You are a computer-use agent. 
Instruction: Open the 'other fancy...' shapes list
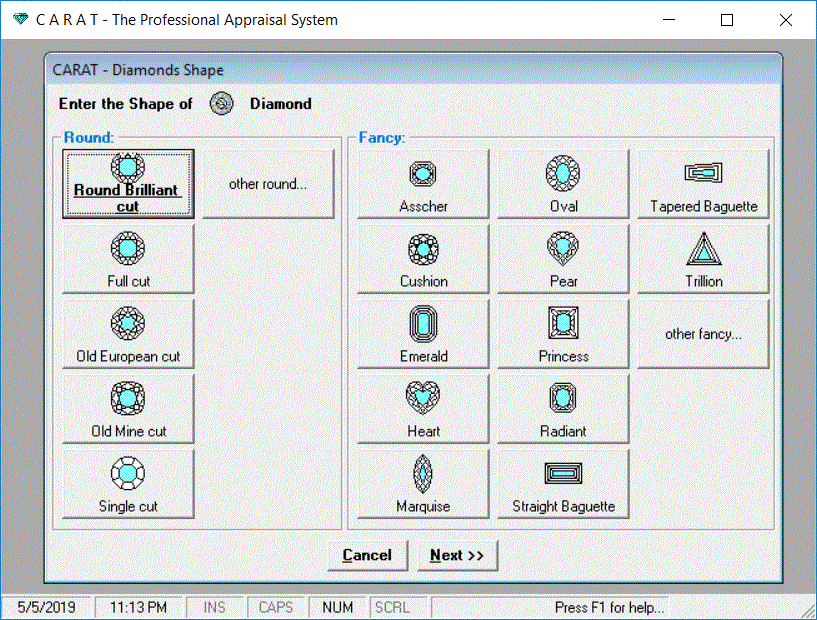pyautogui.click(x=703, y=334)
